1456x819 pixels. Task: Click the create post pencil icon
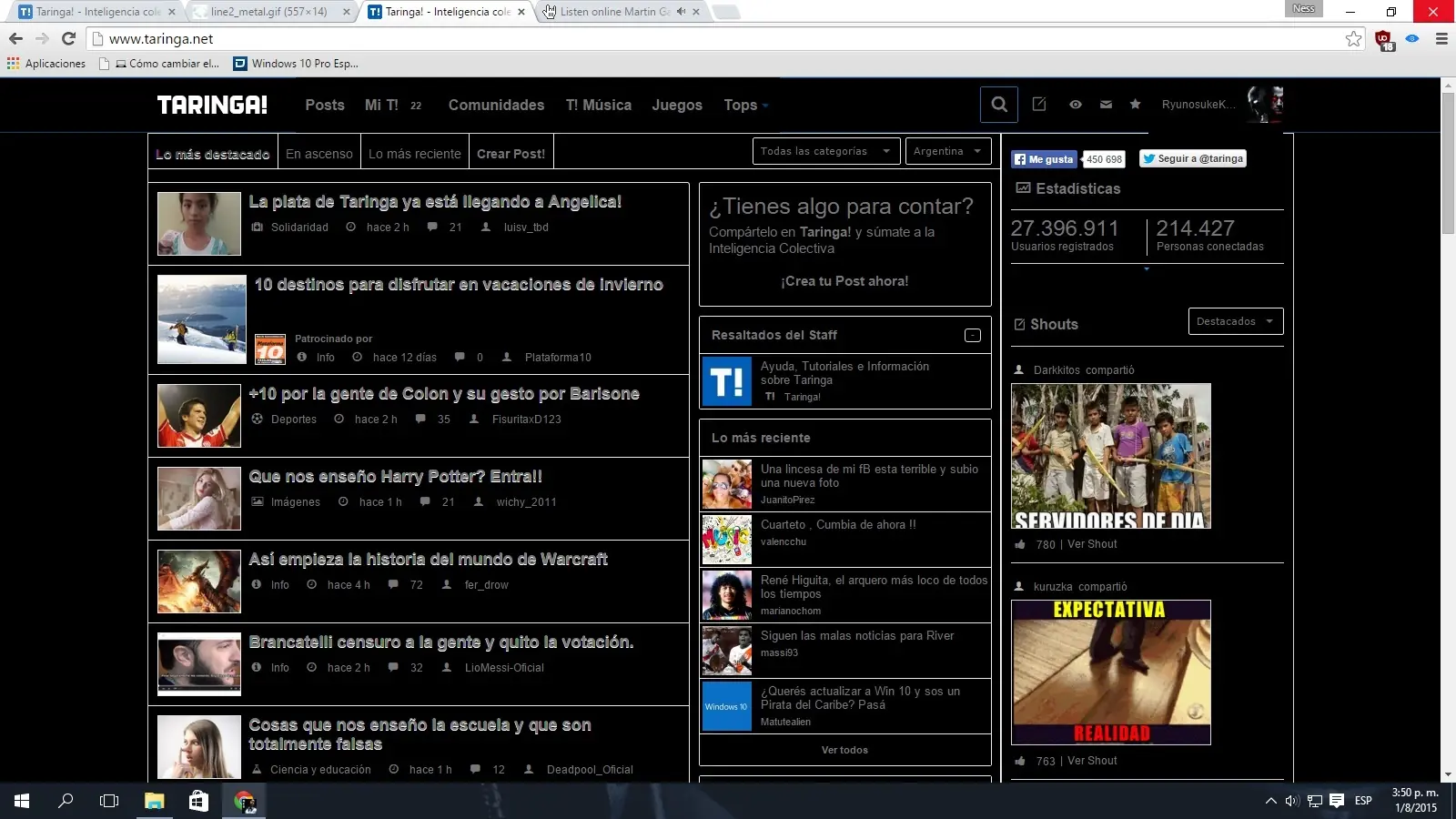click(1039, 105)
